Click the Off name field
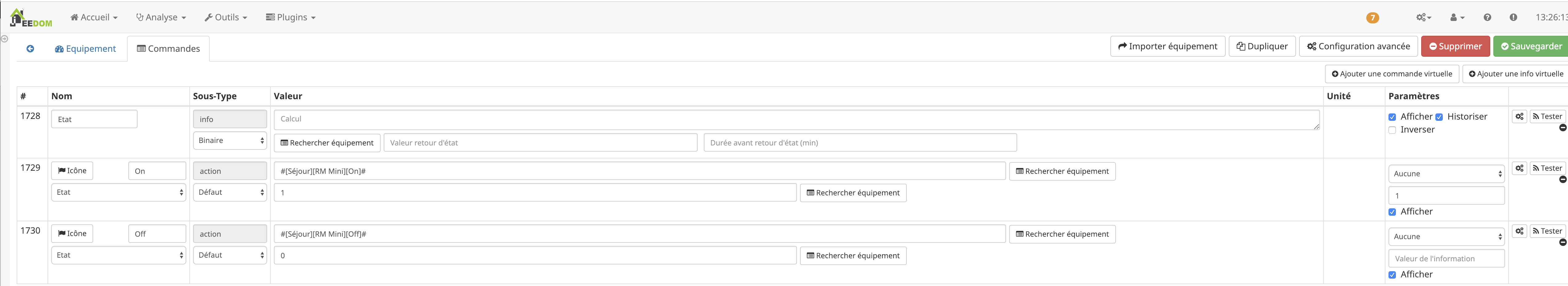 [157, 234]
